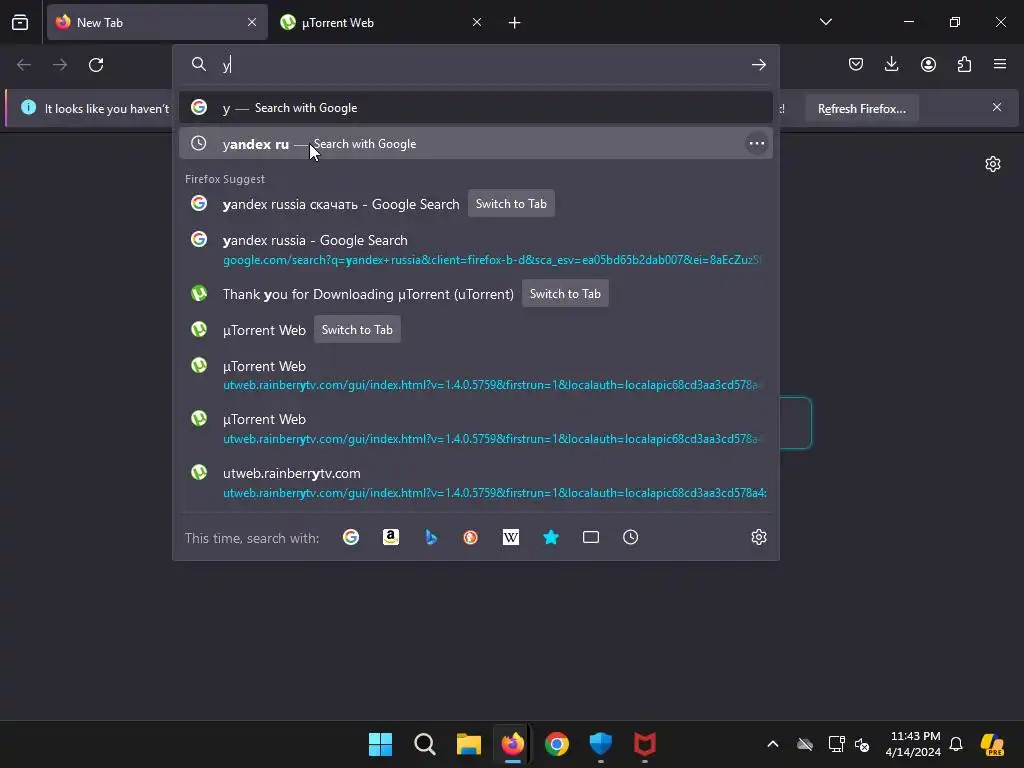
Task: Dismiss the refresh Firefox notification bar
Action: pos(997,107)
